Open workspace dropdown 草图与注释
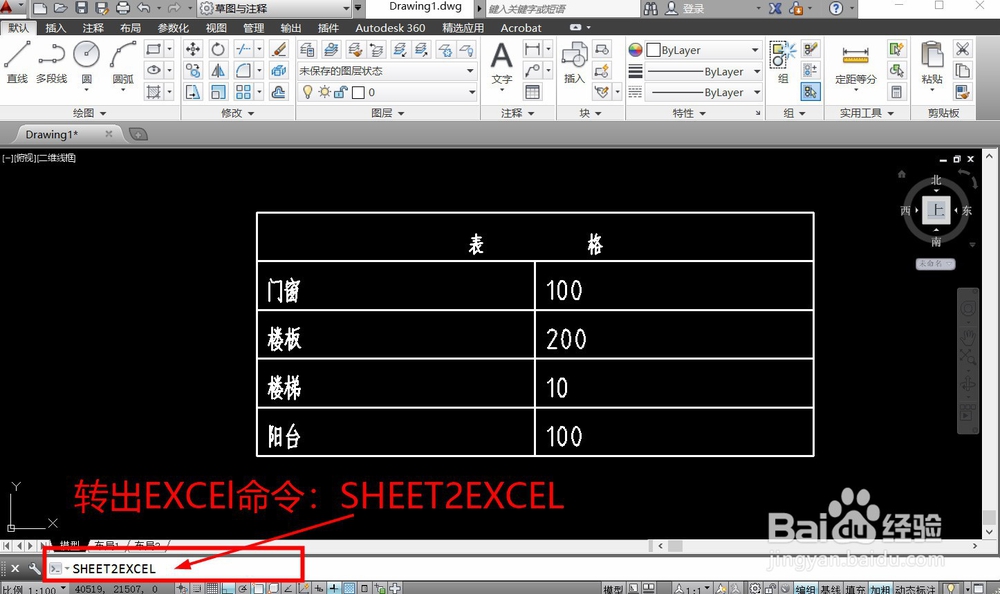 (275, 8)
